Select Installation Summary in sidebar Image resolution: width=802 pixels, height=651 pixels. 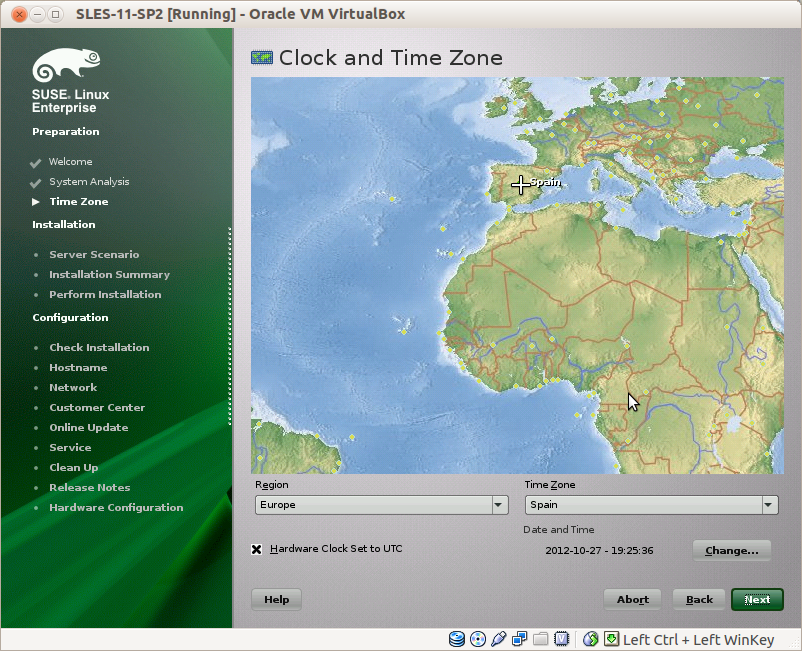coord(109,274)
